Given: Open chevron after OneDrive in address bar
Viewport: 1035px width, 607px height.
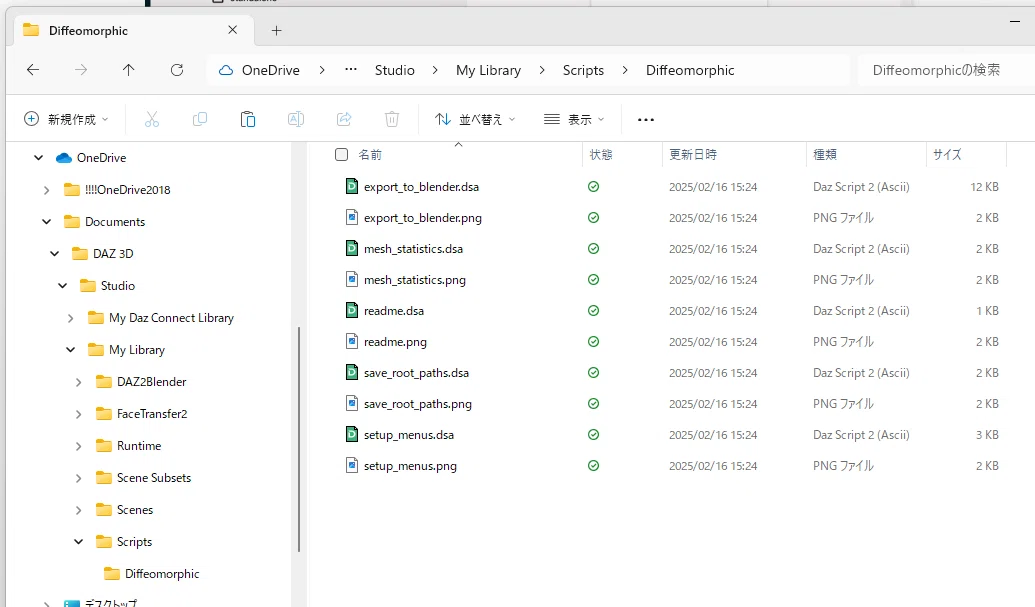Looking at the screenshot, I should tap(321, 70).
